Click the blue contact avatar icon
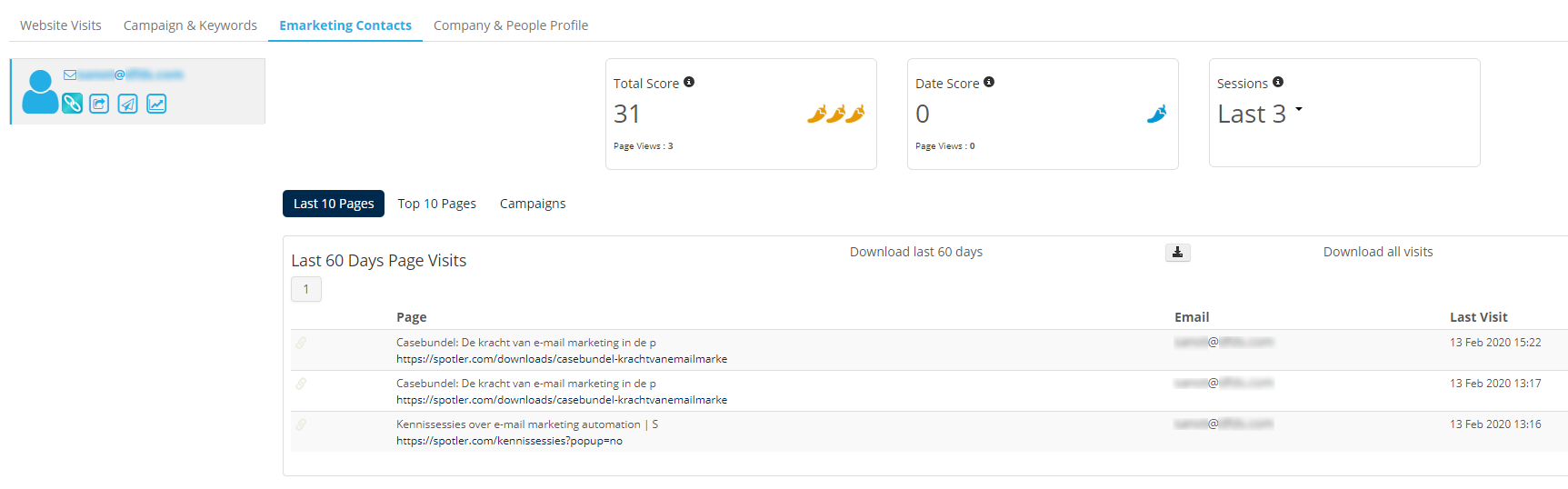Viewport: 1568px width, 489px height. pos(40,92)
